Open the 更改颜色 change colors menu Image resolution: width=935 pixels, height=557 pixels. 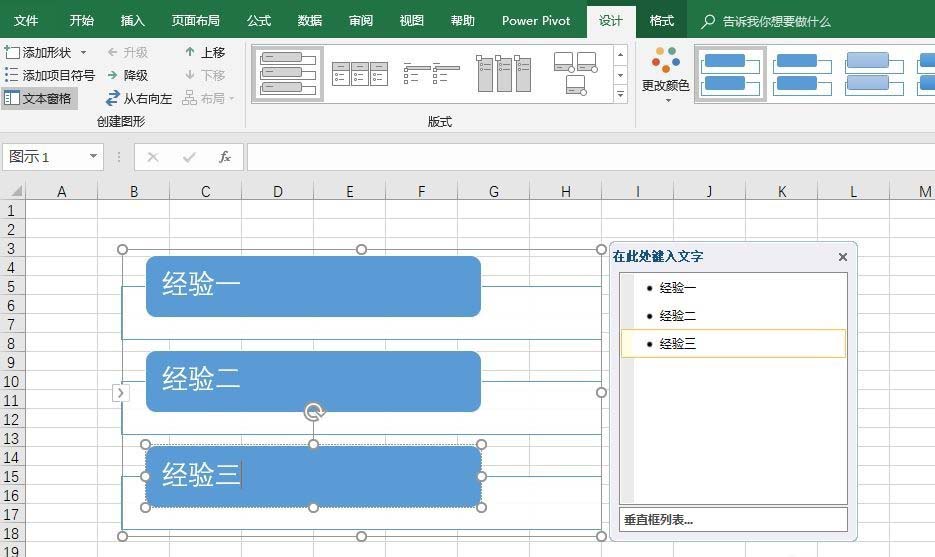click(x=665, y=74)
